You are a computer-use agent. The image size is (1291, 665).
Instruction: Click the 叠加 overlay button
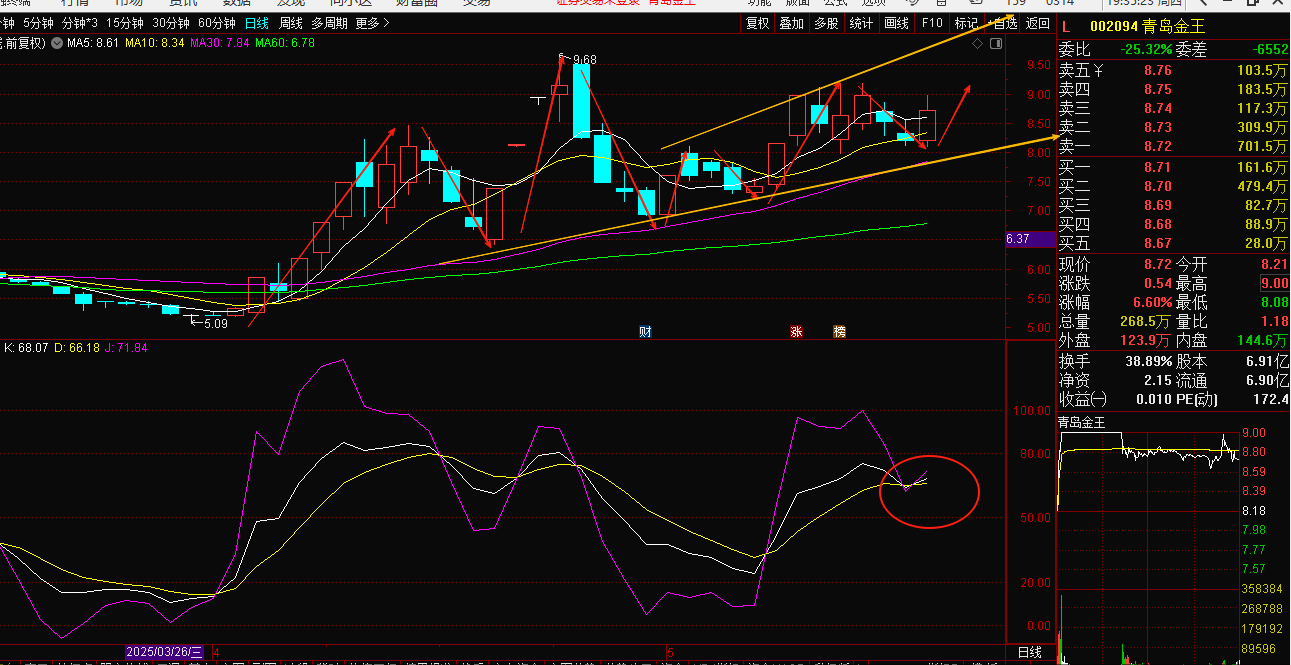click(x=792, y=23)
